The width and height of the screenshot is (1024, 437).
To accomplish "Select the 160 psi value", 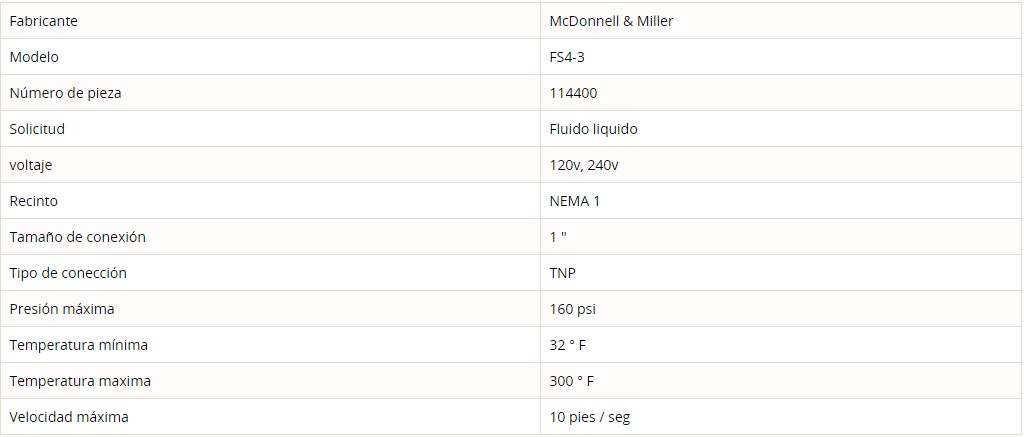I will 573,309.
